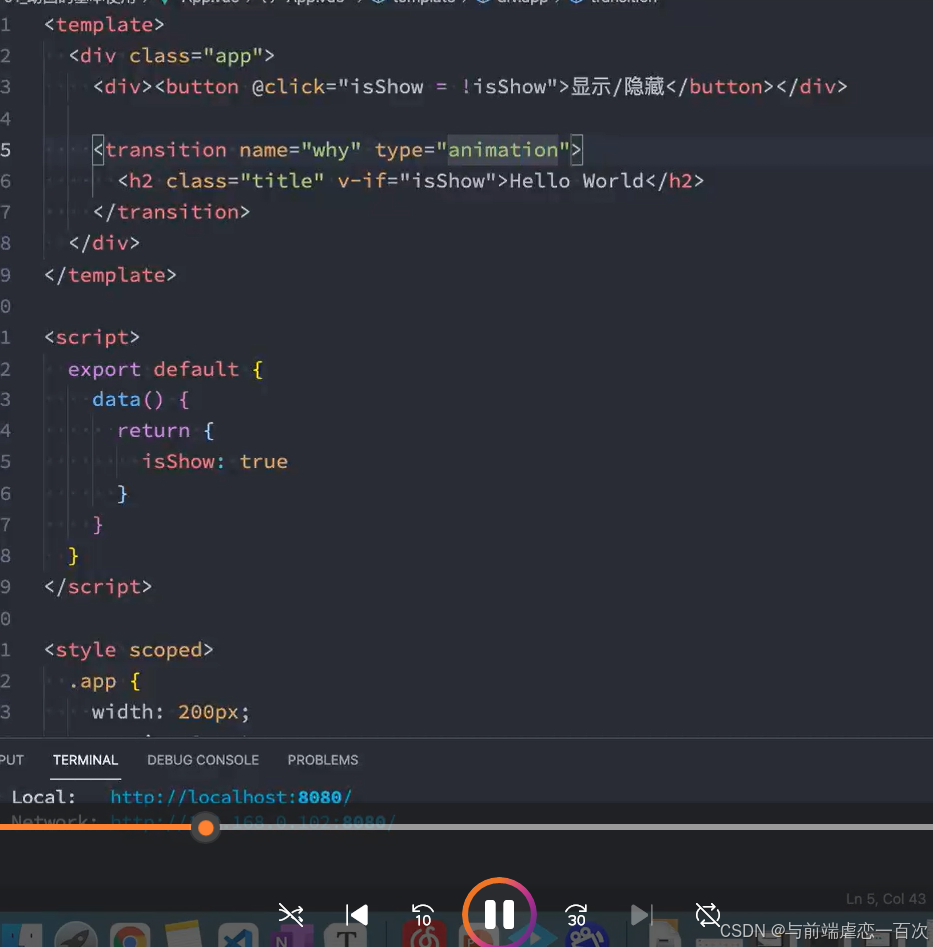Toggle the repeat loop icon

click(707, 914)
